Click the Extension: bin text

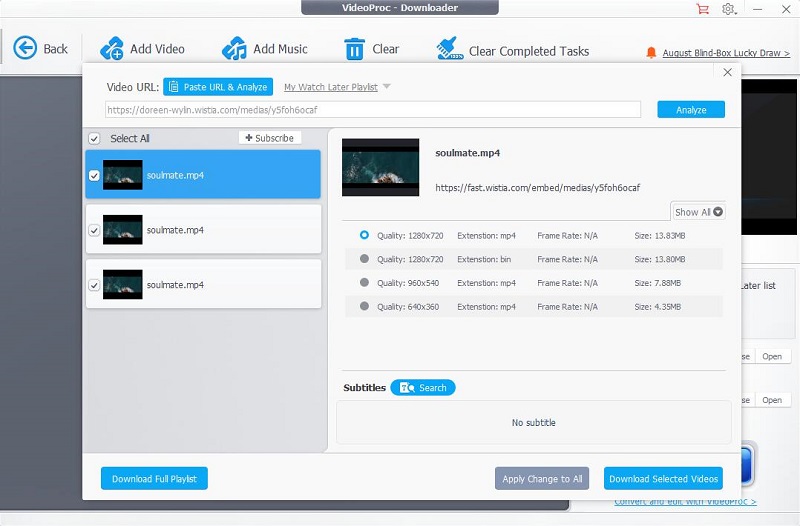(484, 259)
